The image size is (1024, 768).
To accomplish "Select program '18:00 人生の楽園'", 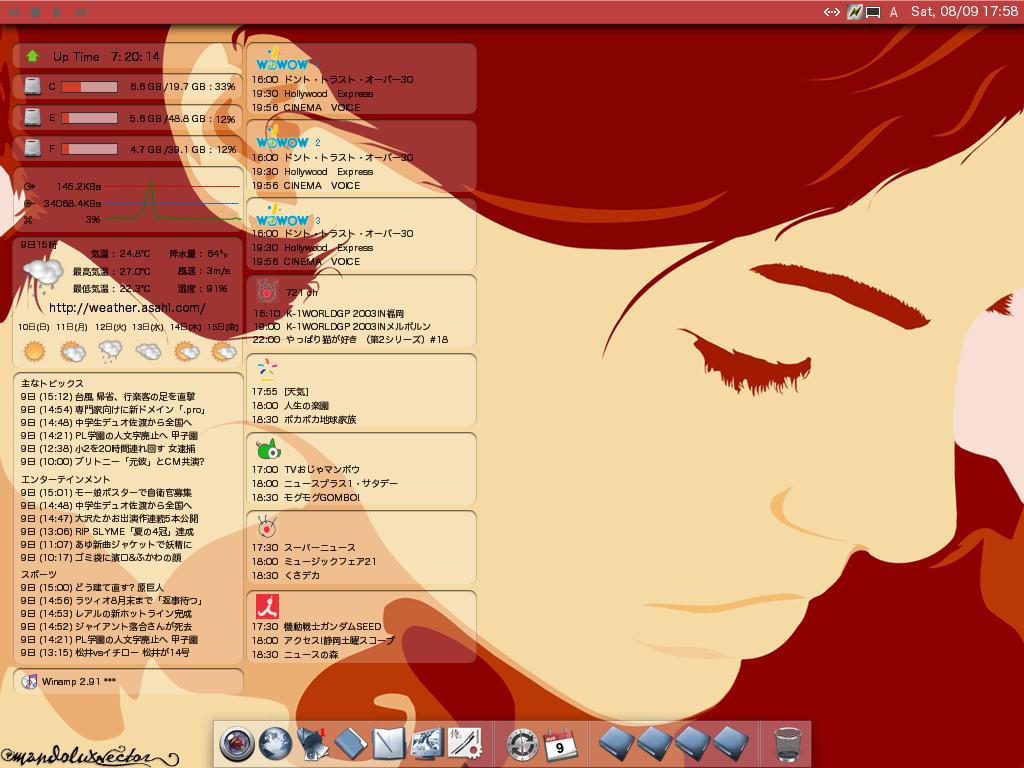I will [x=290, y=406].
